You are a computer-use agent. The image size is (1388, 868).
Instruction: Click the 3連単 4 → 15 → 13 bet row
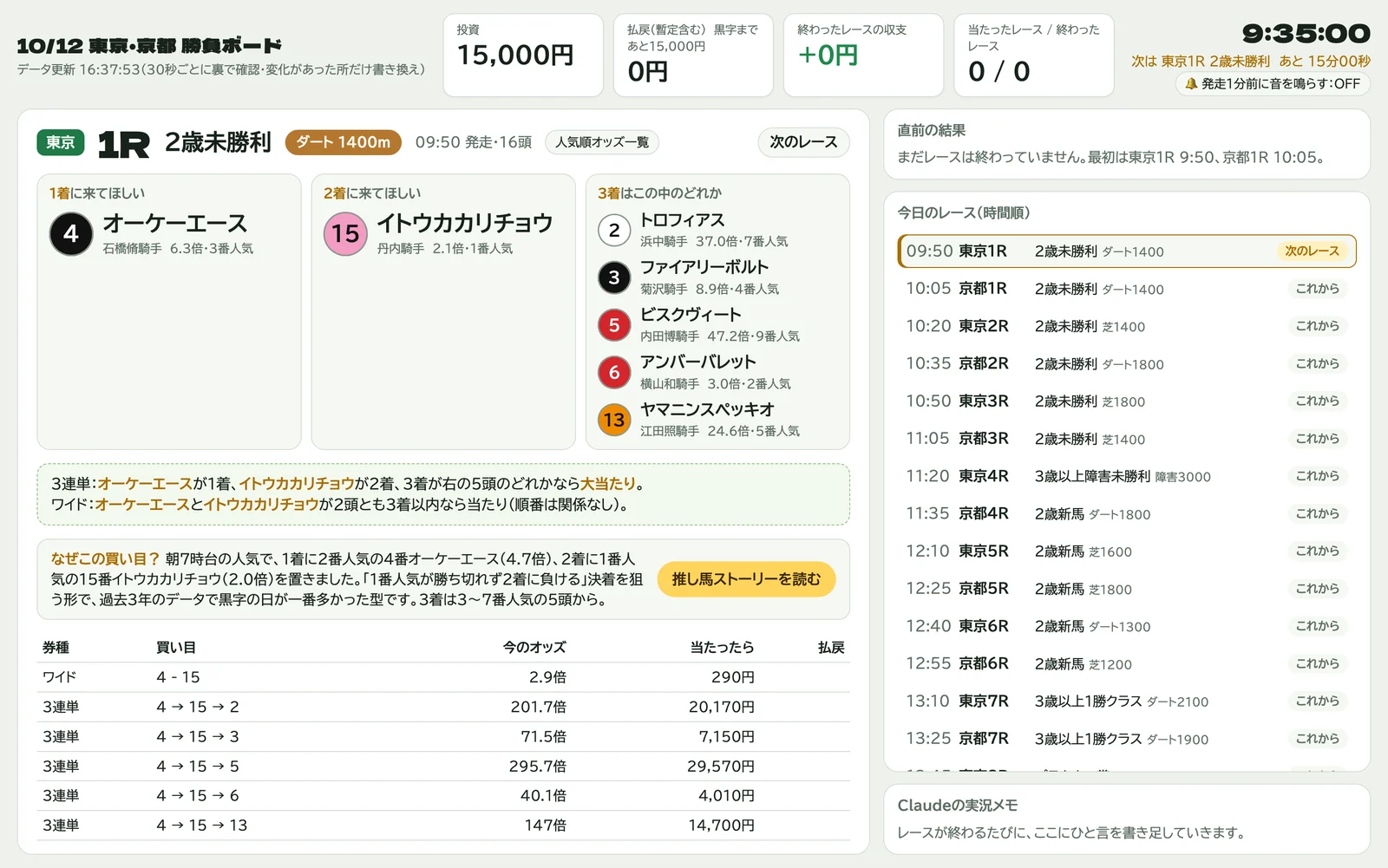click(x=443, y=826)
